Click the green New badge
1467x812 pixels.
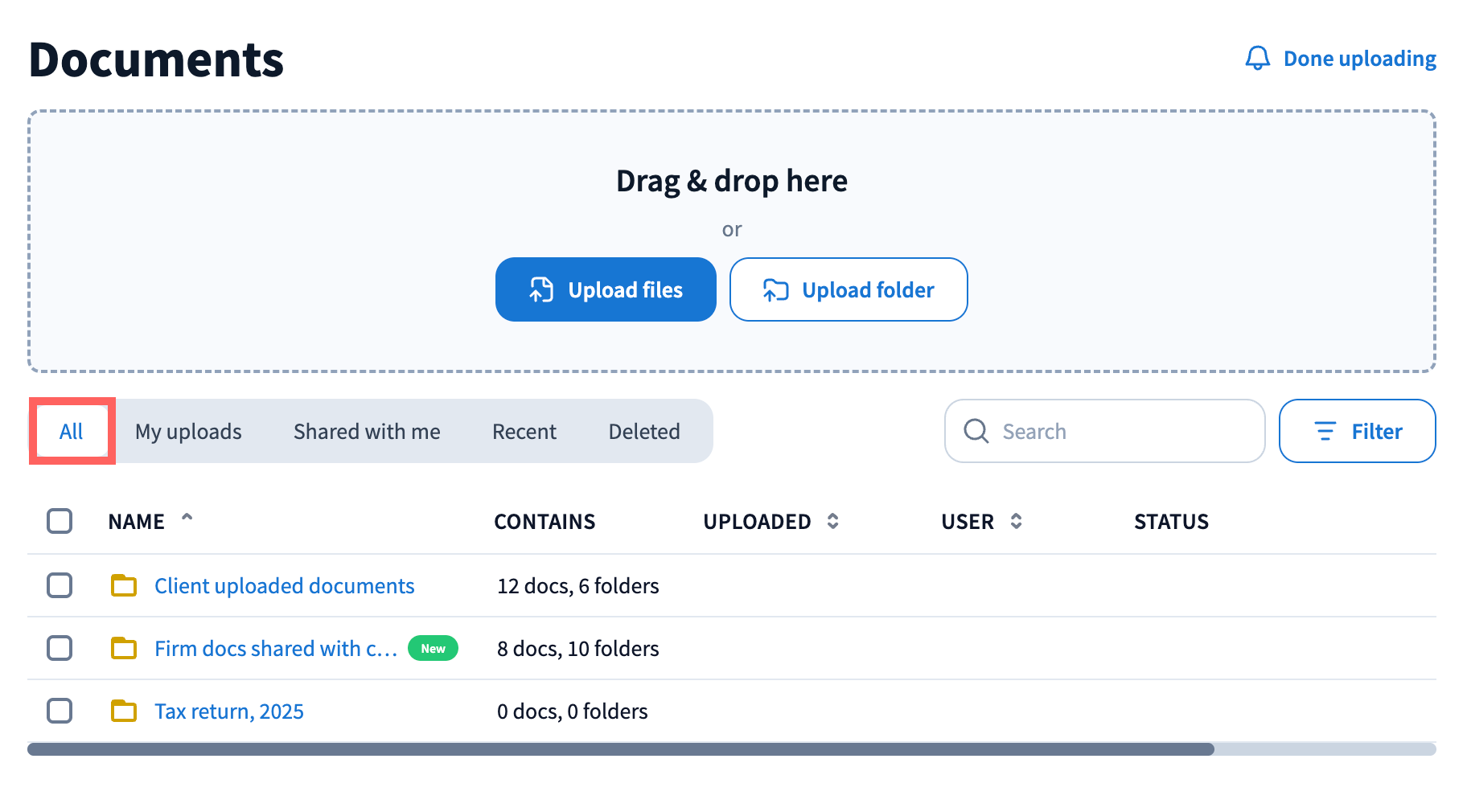433,648
